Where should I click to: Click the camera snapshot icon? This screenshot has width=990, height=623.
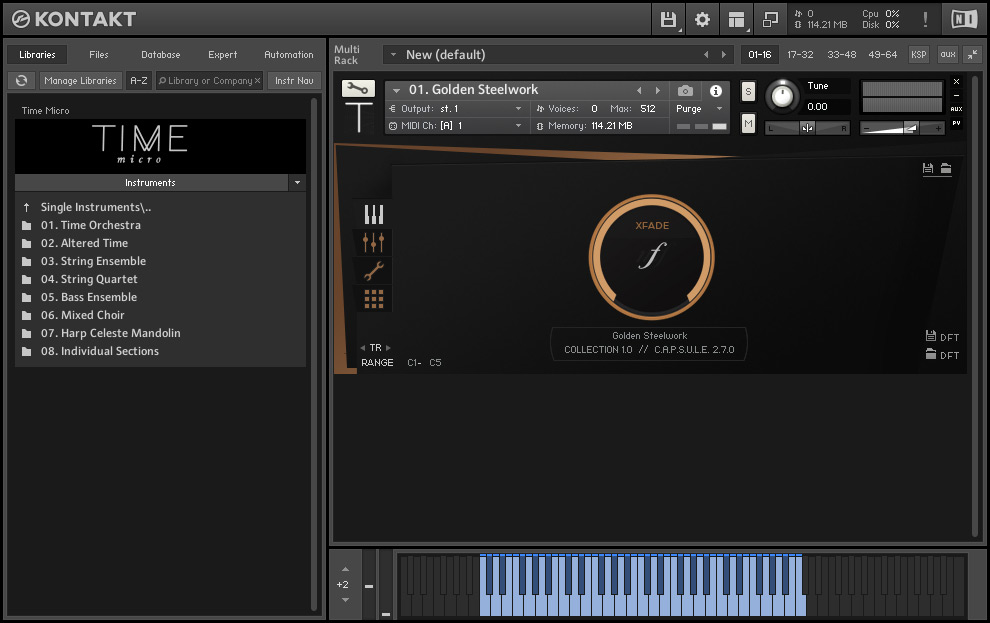pos(685,90)
